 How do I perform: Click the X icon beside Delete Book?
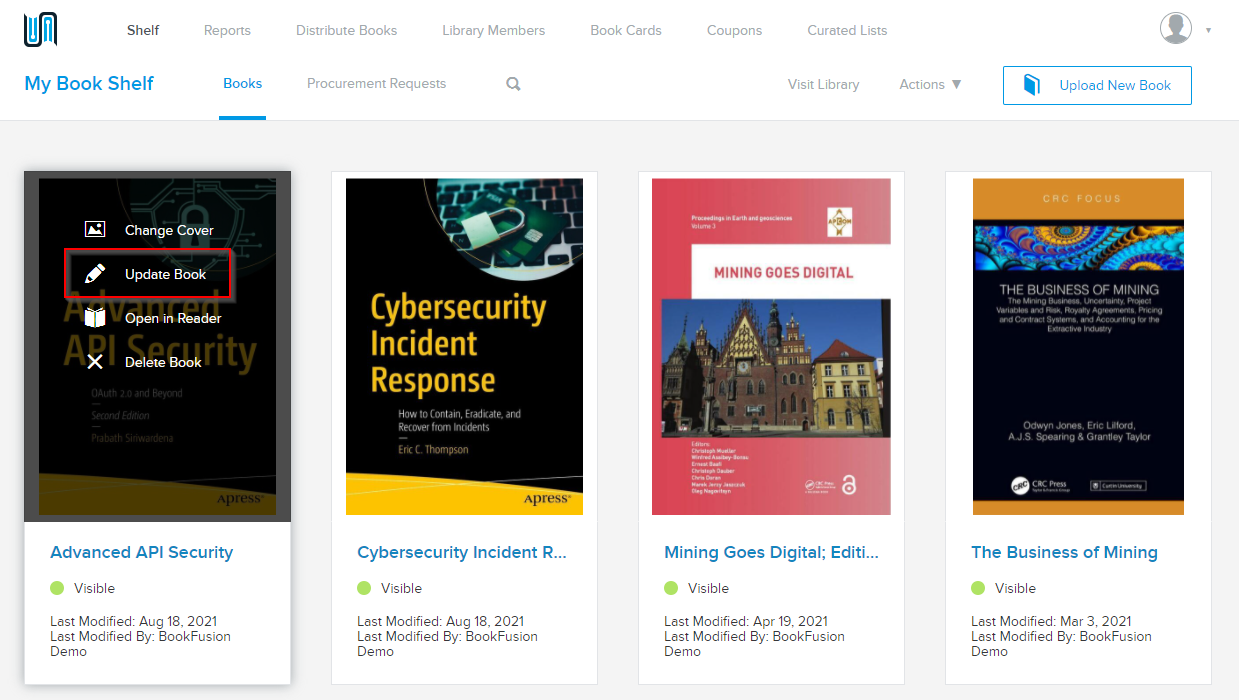pyautogui.click(x=95, y=362)
